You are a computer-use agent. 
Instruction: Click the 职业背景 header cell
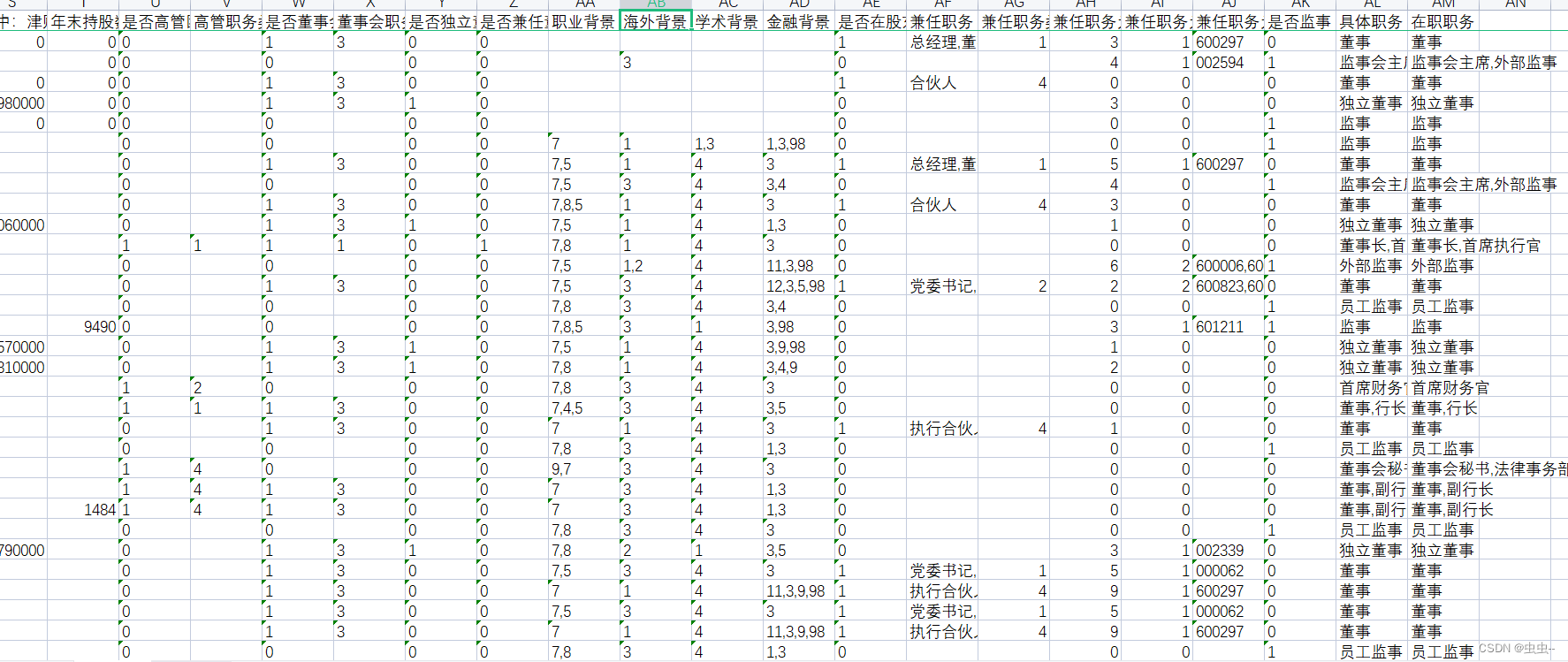pos(583,22)
